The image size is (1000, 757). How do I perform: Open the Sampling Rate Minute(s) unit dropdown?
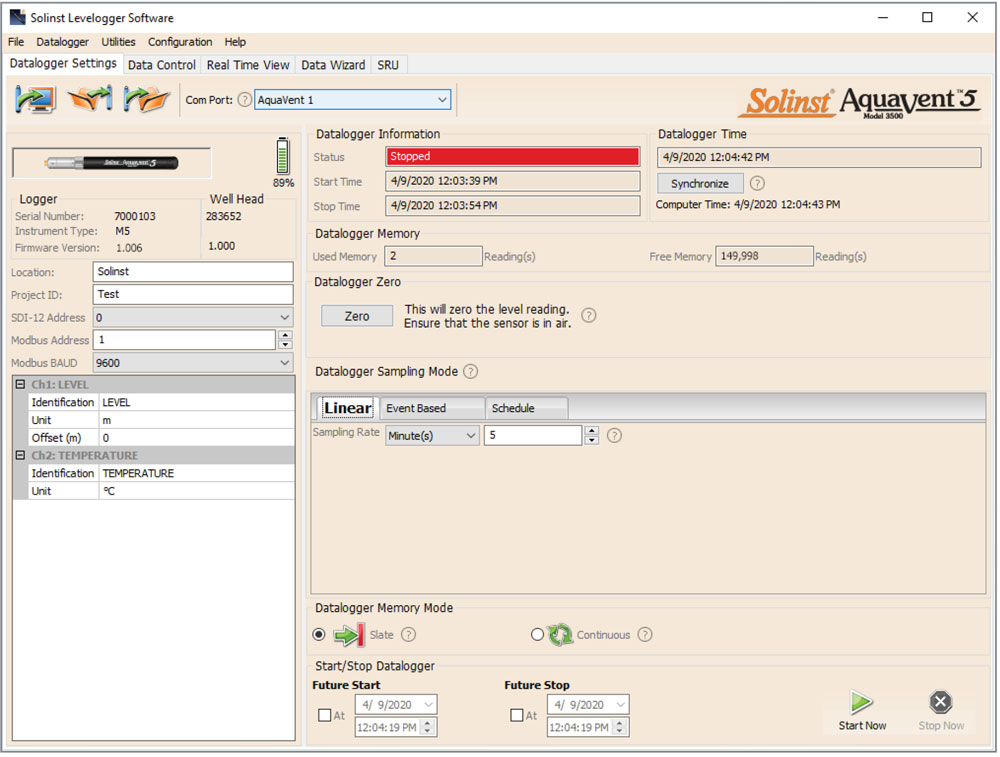point(432,436)
